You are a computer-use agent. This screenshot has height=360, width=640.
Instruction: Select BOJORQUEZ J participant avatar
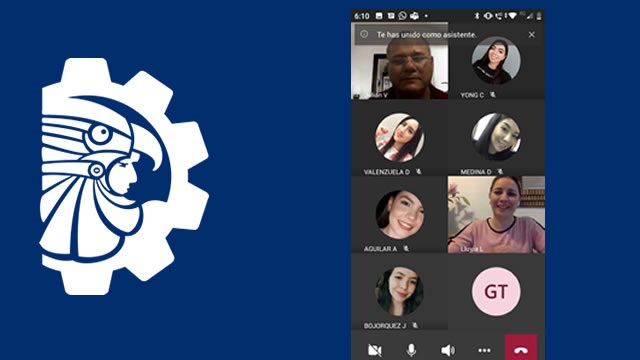click(x=399, y=291)
